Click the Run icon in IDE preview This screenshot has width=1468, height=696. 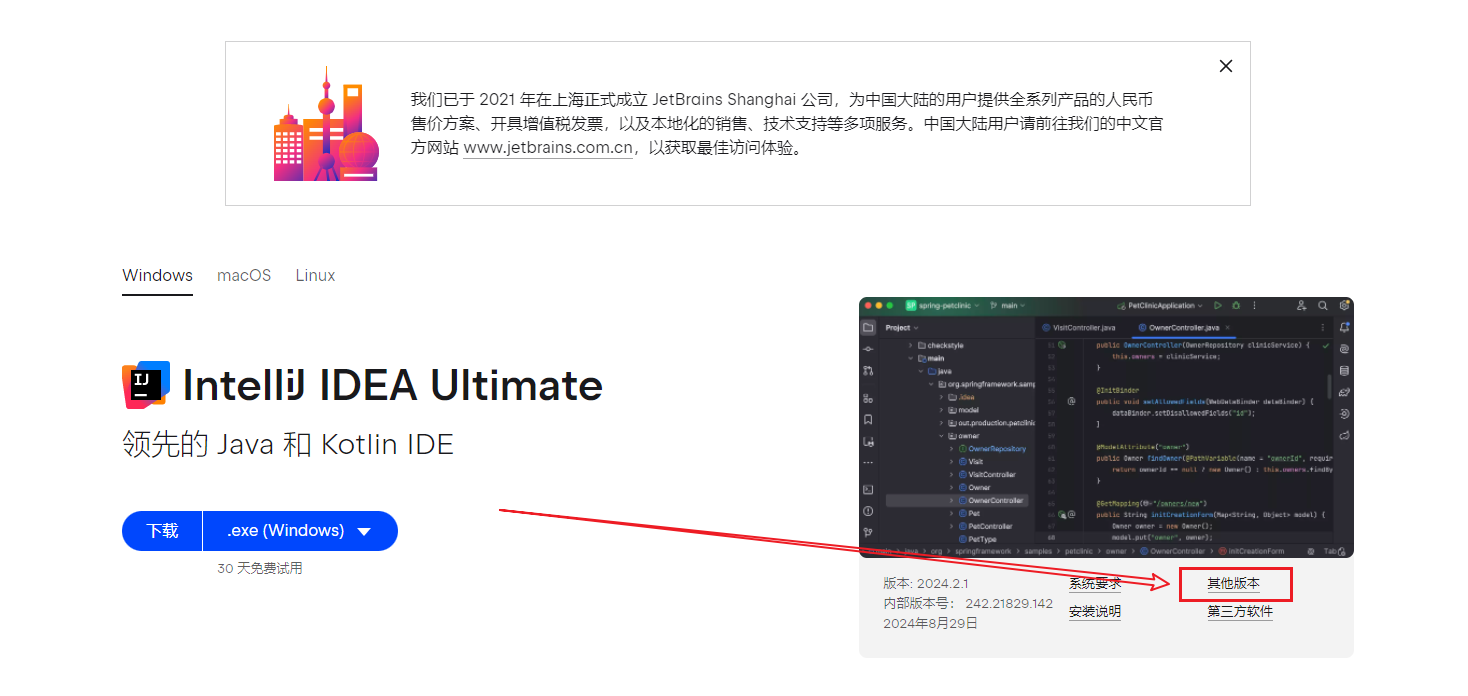tap(1217, 305)
